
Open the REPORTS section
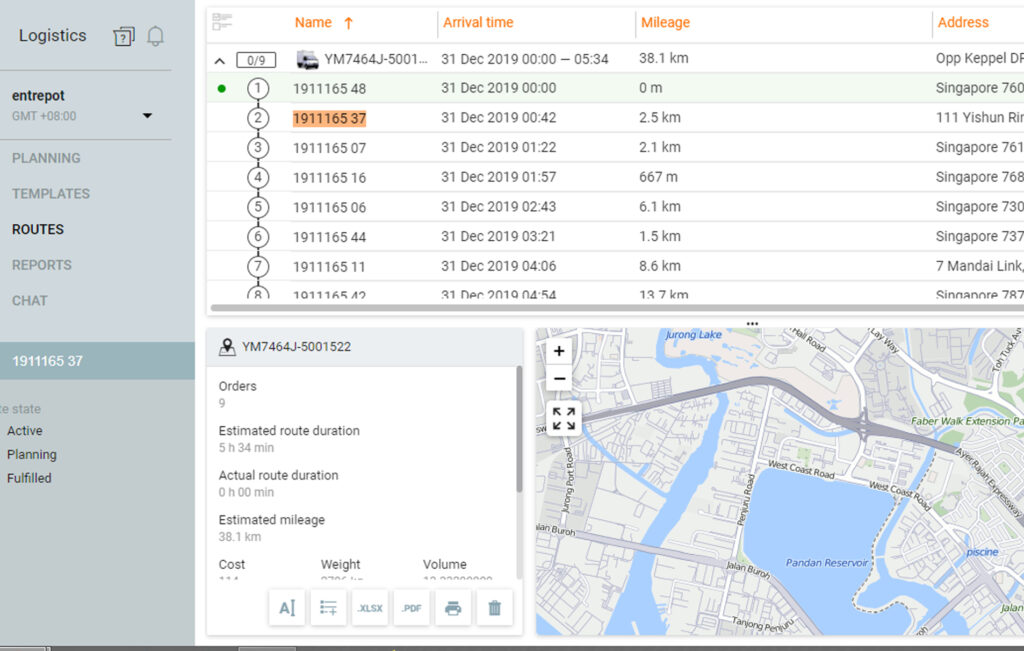(x=42, y=265)
